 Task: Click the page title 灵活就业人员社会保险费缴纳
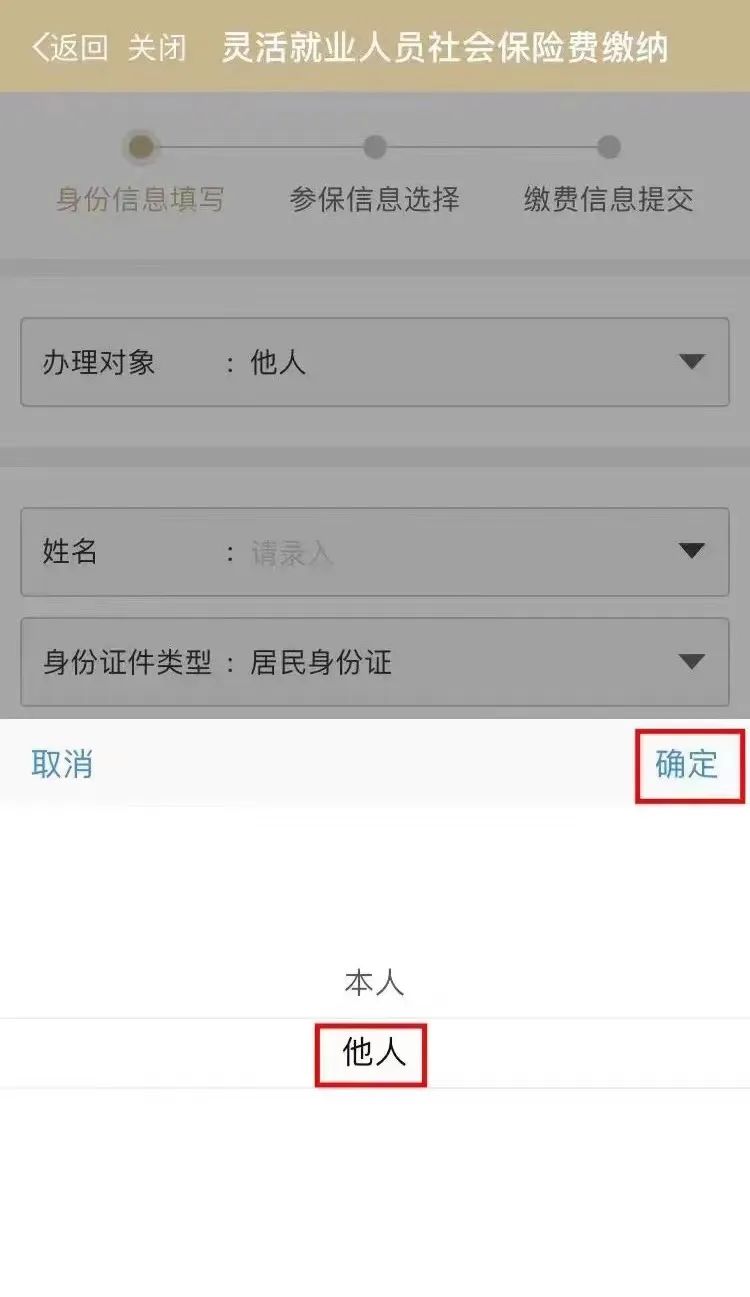[445, 47]
